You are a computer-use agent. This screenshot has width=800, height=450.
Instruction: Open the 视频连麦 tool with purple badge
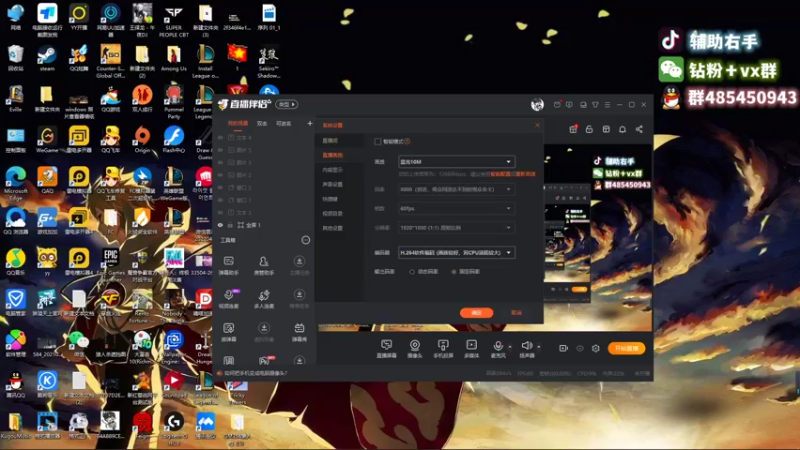point(229,298)
